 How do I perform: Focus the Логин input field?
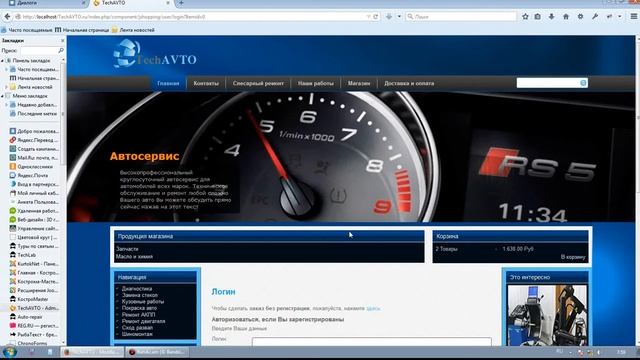pos(371,342)
